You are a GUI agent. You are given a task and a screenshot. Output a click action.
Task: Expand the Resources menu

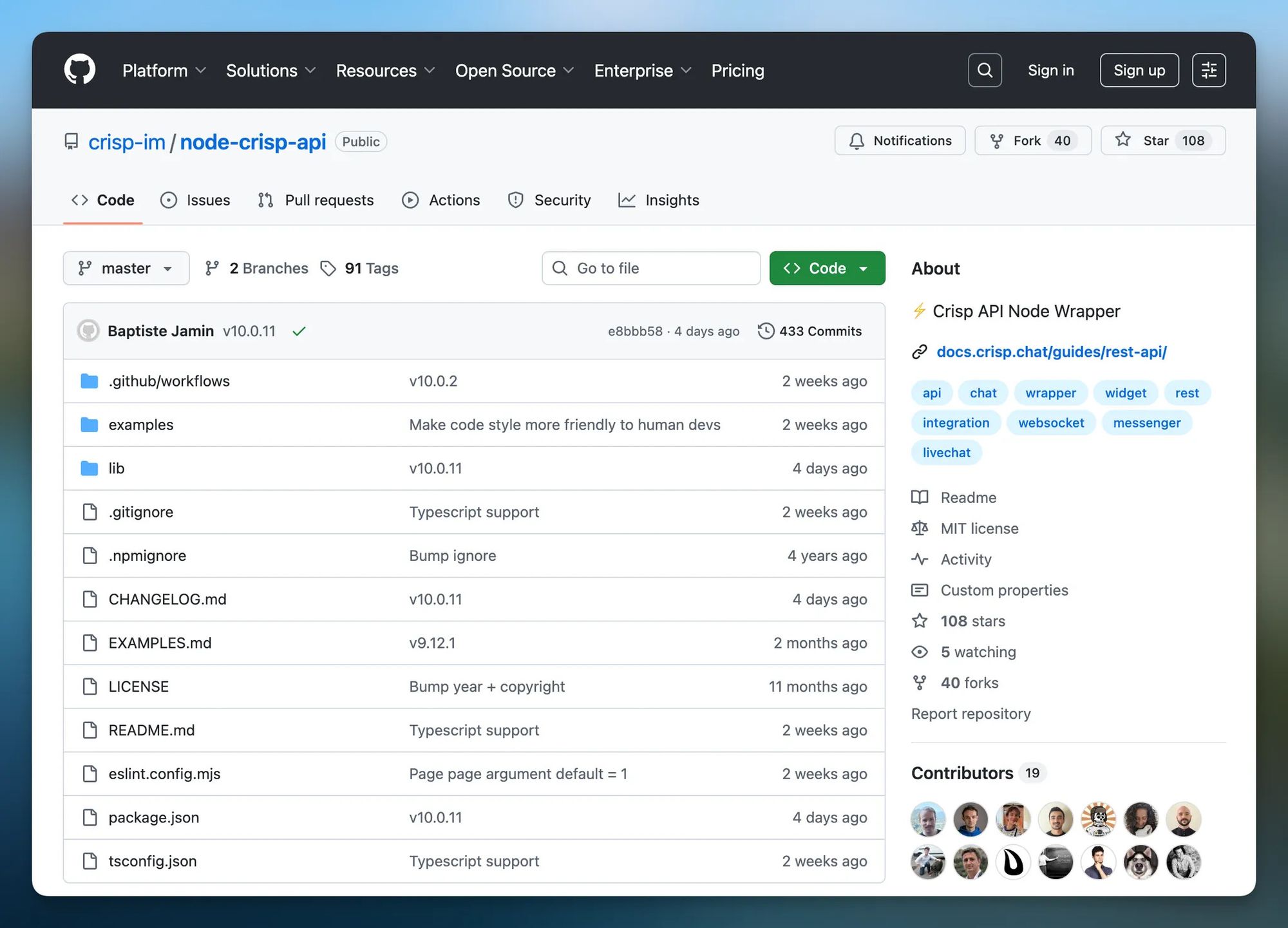[385, 70]
